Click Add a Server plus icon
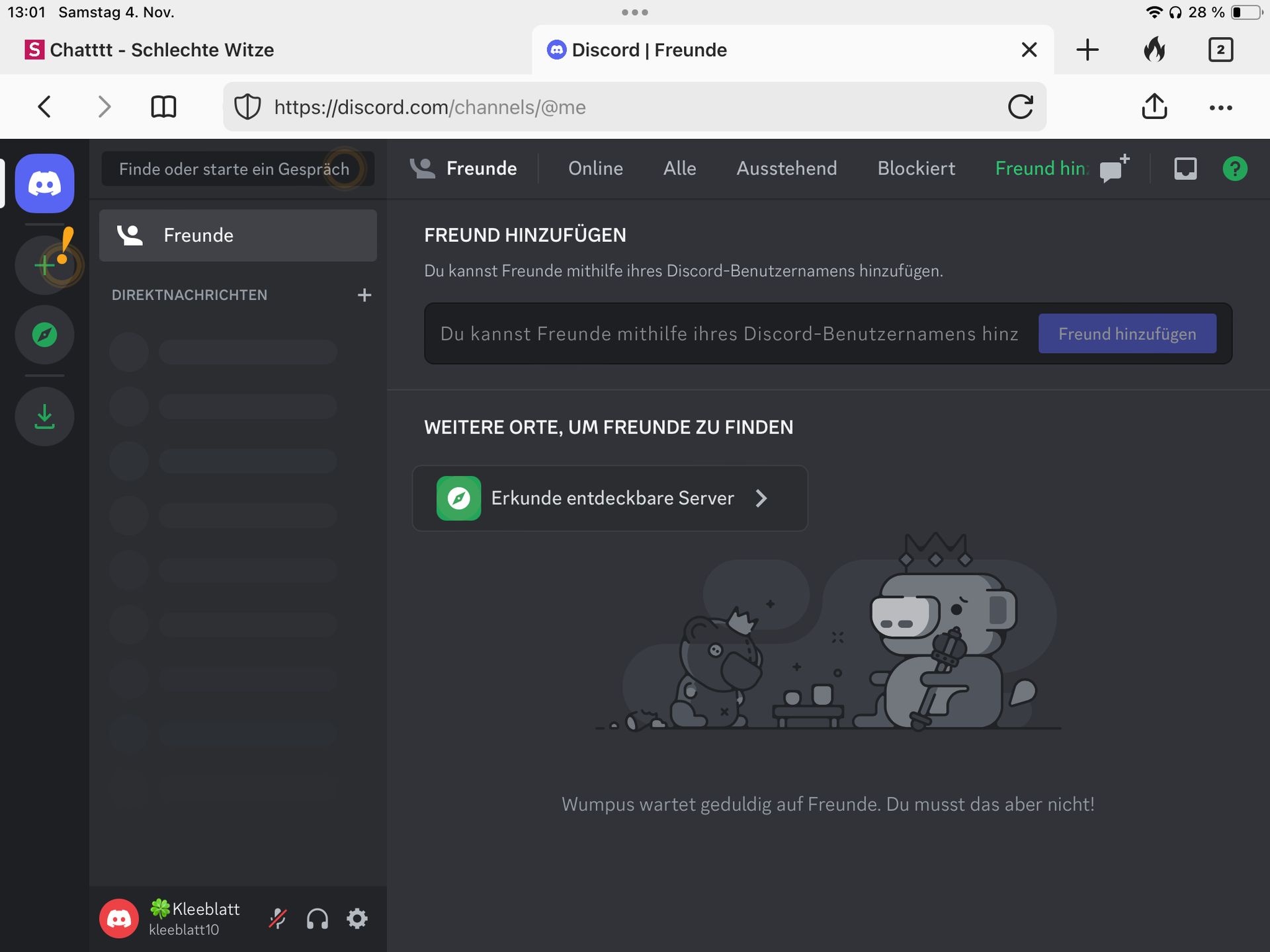The image size is (1270, 952). 44,265
